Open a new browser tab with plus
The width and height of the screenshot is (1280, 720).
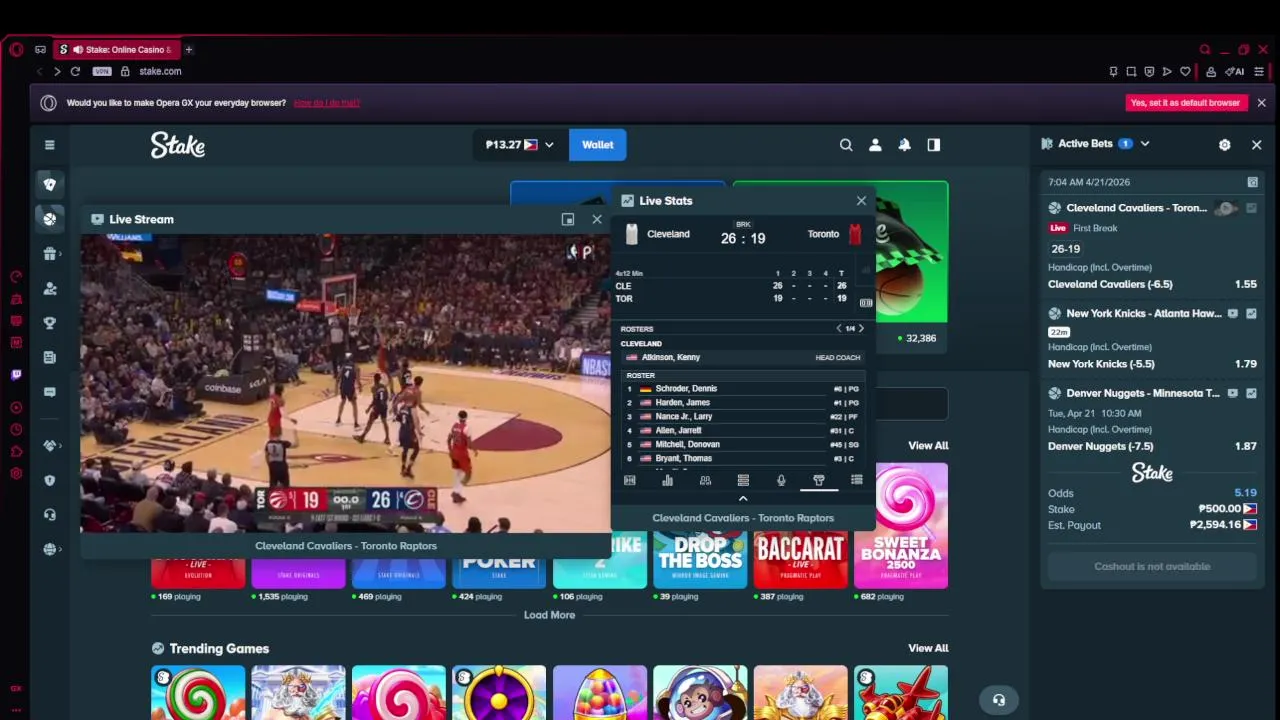click(188, 49)
